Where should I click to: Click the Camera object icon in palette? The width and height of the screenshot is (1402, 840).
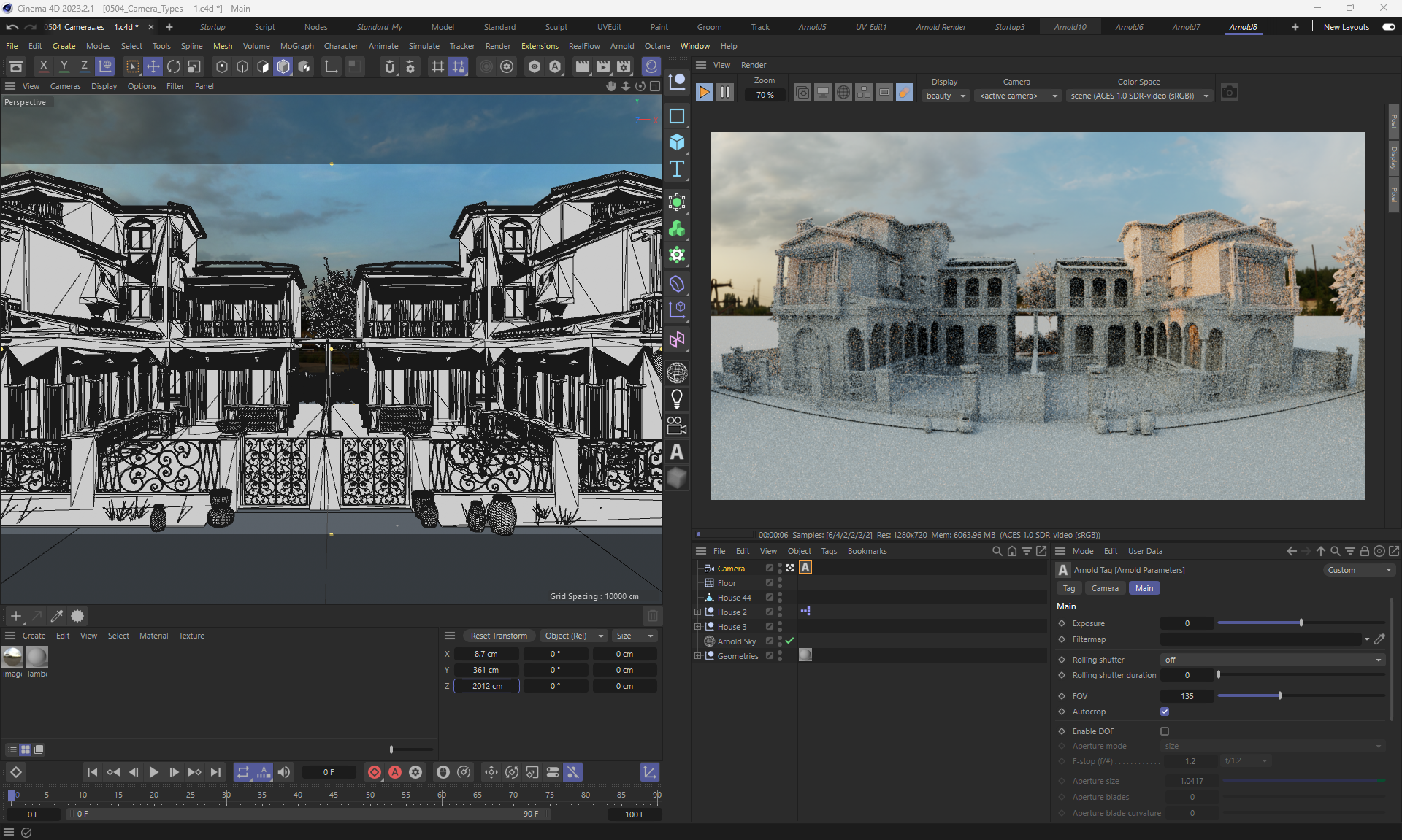[x=677, y=425]
